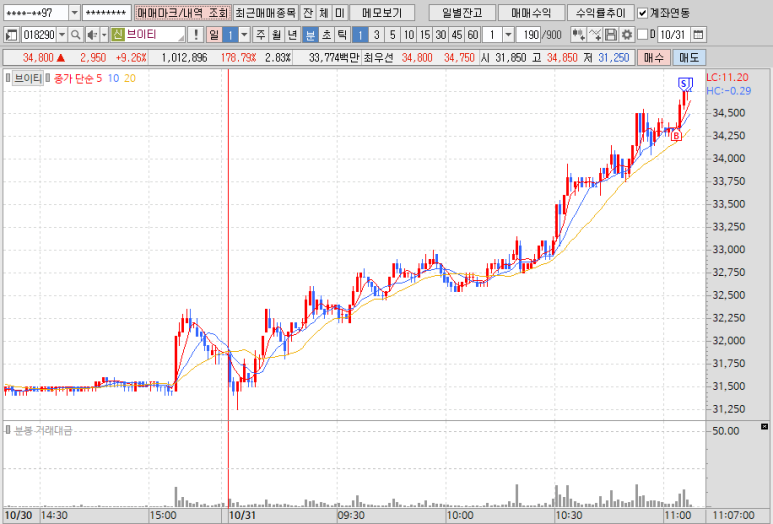Toggle the 체 execution marker button

[324, 13]
